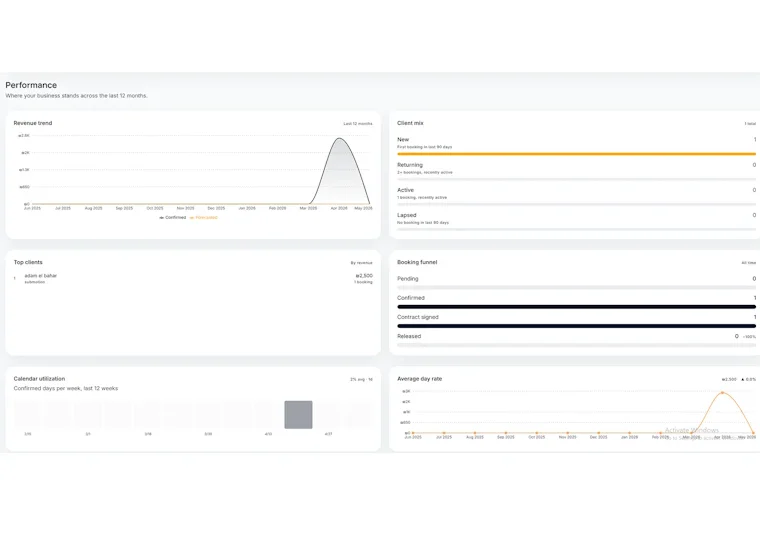This screenshot has height=560, width=760.
Task: Click the filled gray week bar in Calendar utilization
Action: pos(298,415)
